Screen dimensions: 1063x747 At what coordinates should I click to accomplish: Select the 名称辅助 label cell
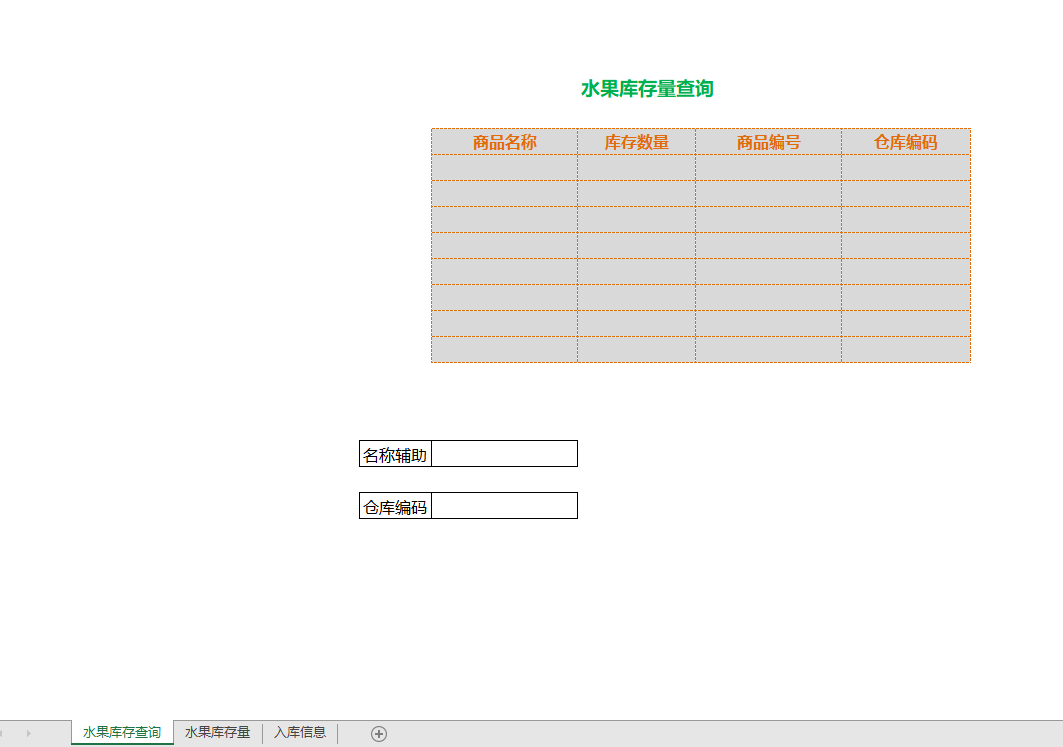[x=395, y=455]
